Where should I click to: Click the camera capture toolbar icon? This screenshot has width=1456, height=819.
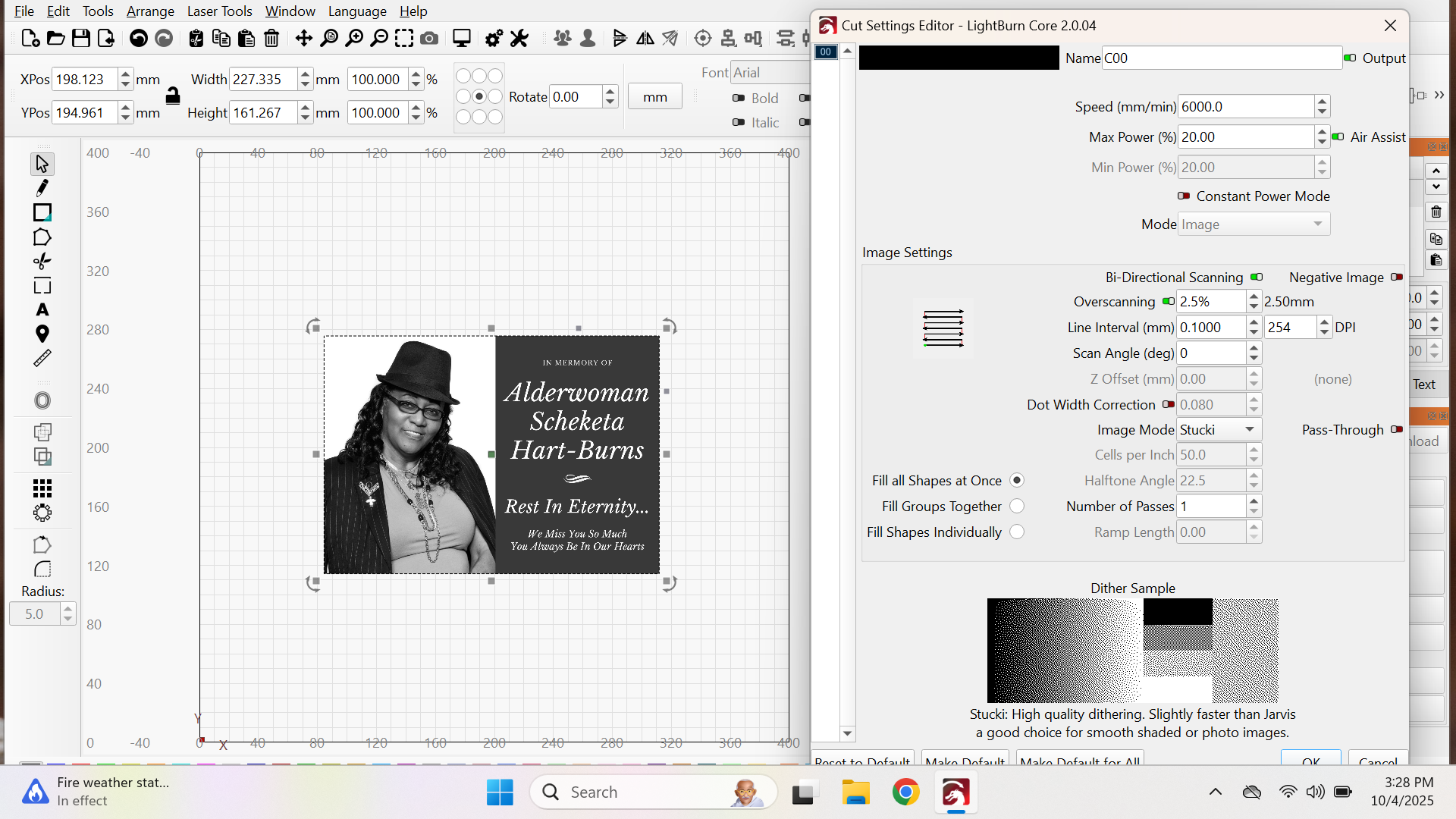429,38
